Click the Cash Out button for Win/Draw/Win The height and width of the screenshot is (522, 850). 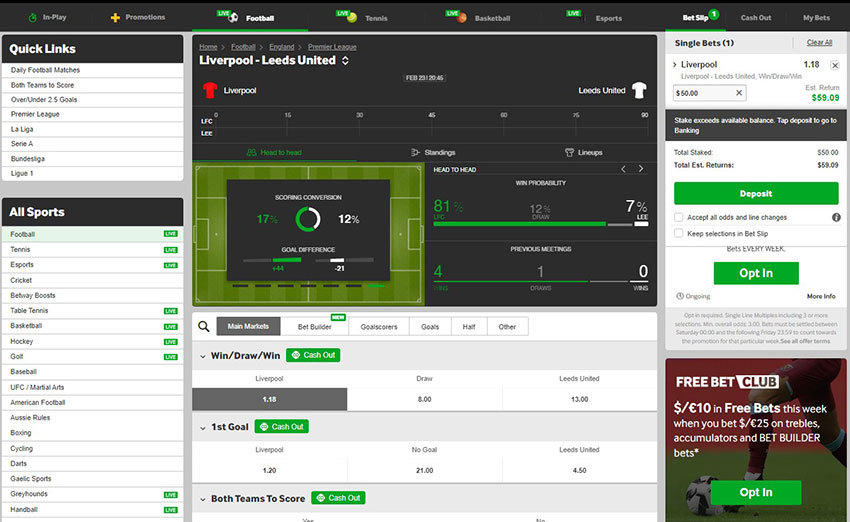(x=313, y=355)
